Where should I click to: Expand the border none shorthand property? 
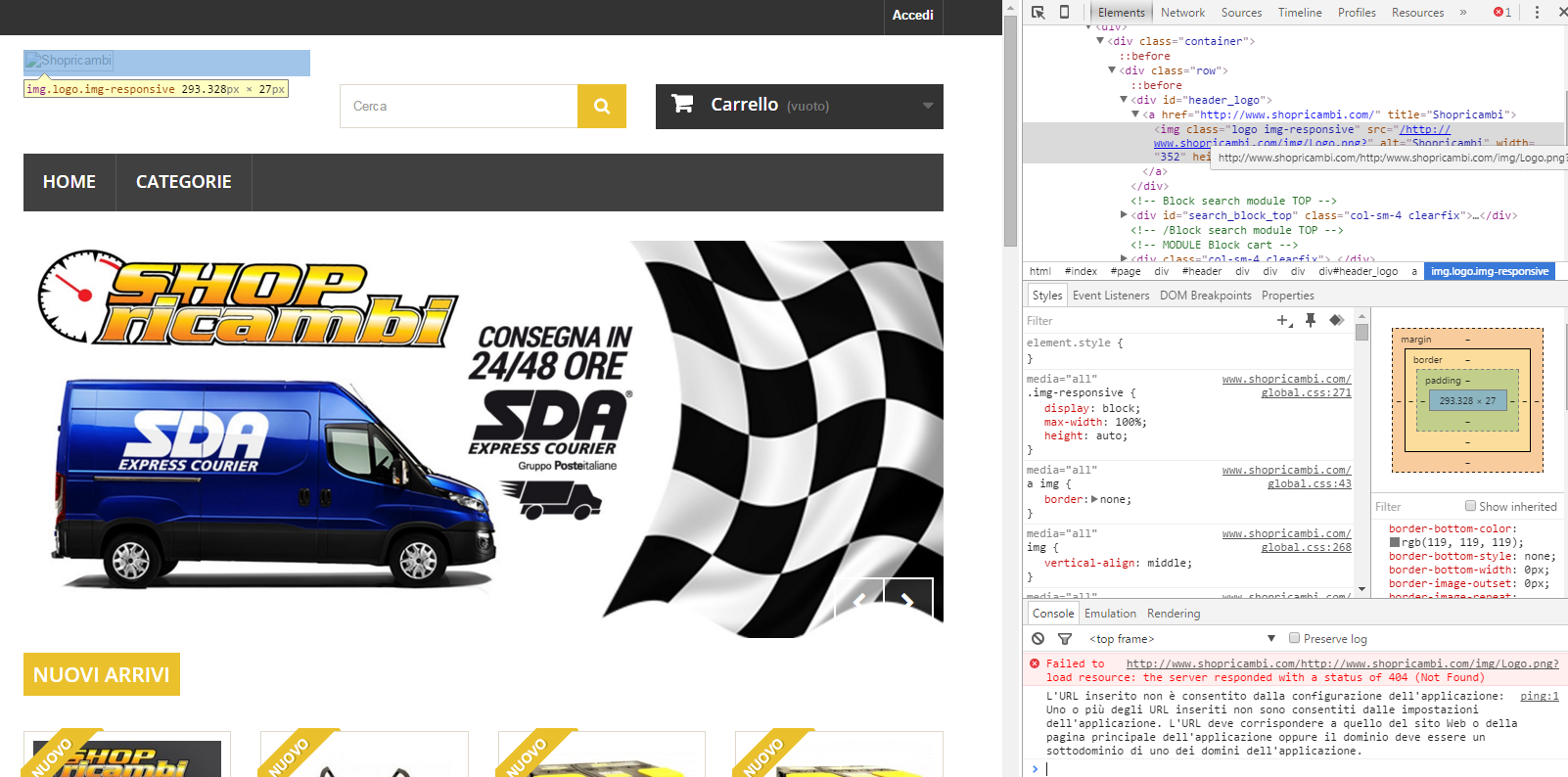point(1094,499)
